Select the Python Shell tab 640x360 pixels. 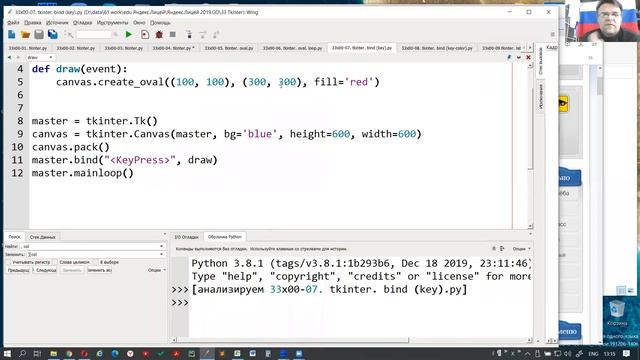[x=224, y=237]
